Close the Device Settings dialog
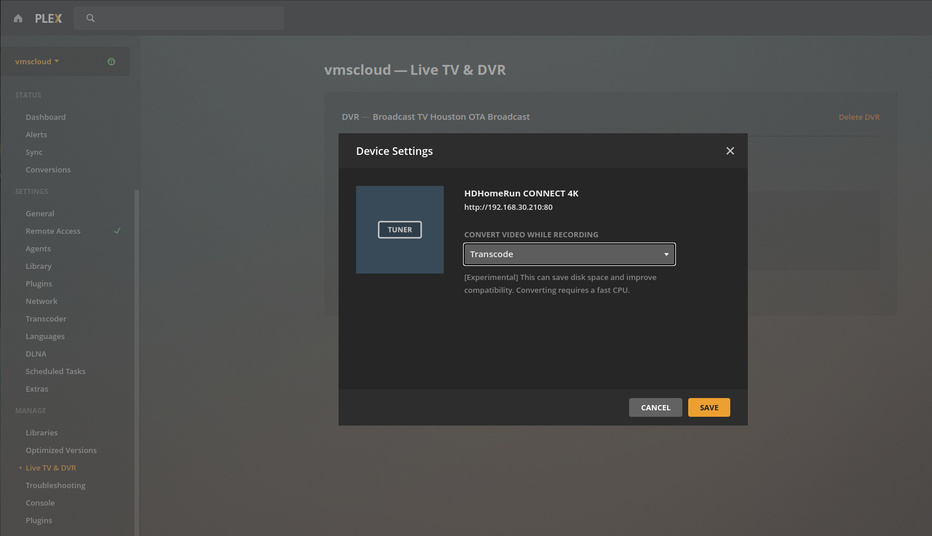This screenshot has width=932, height=536. point(730,151)
